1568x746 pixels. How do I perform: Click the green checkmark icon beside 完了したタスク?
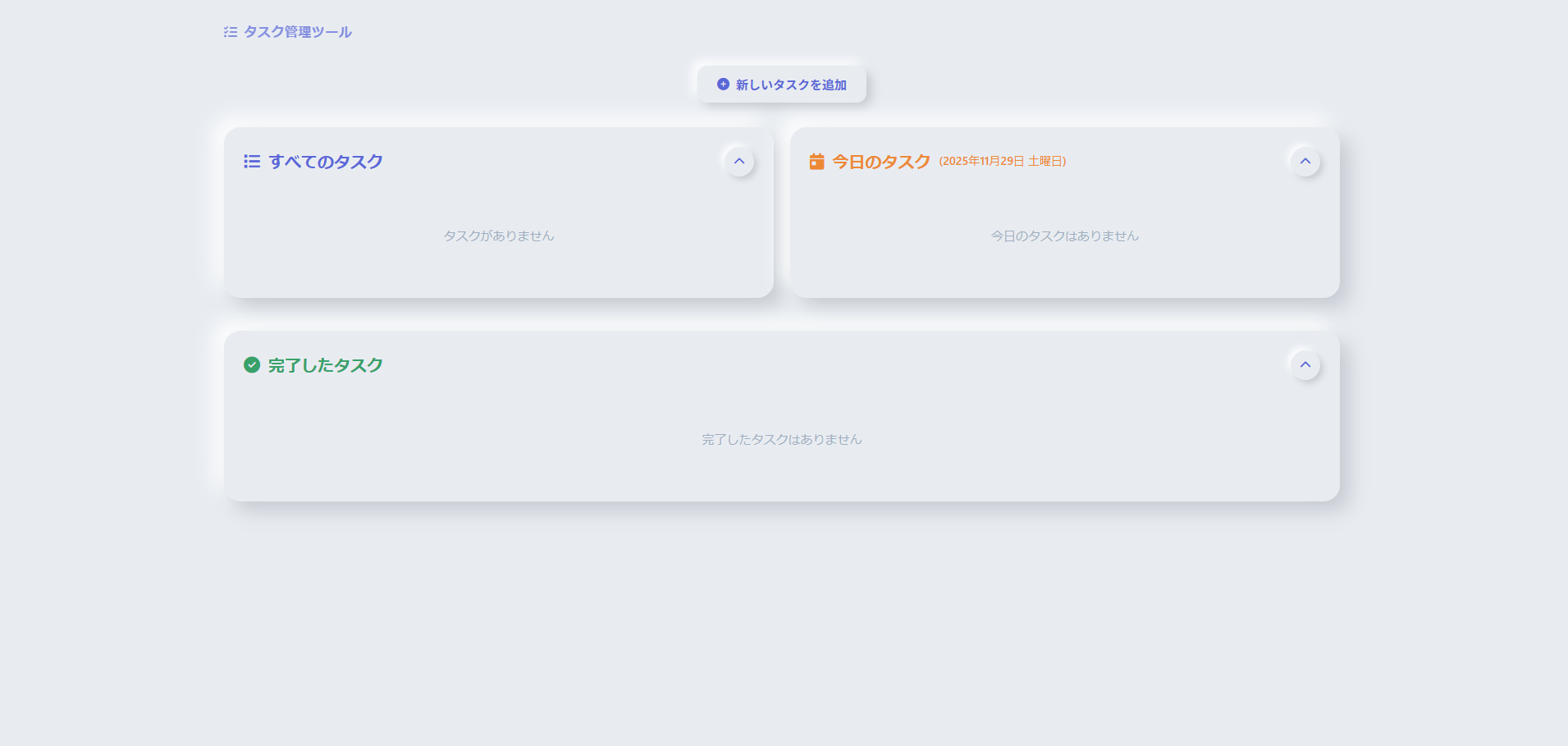coord(252,365)
